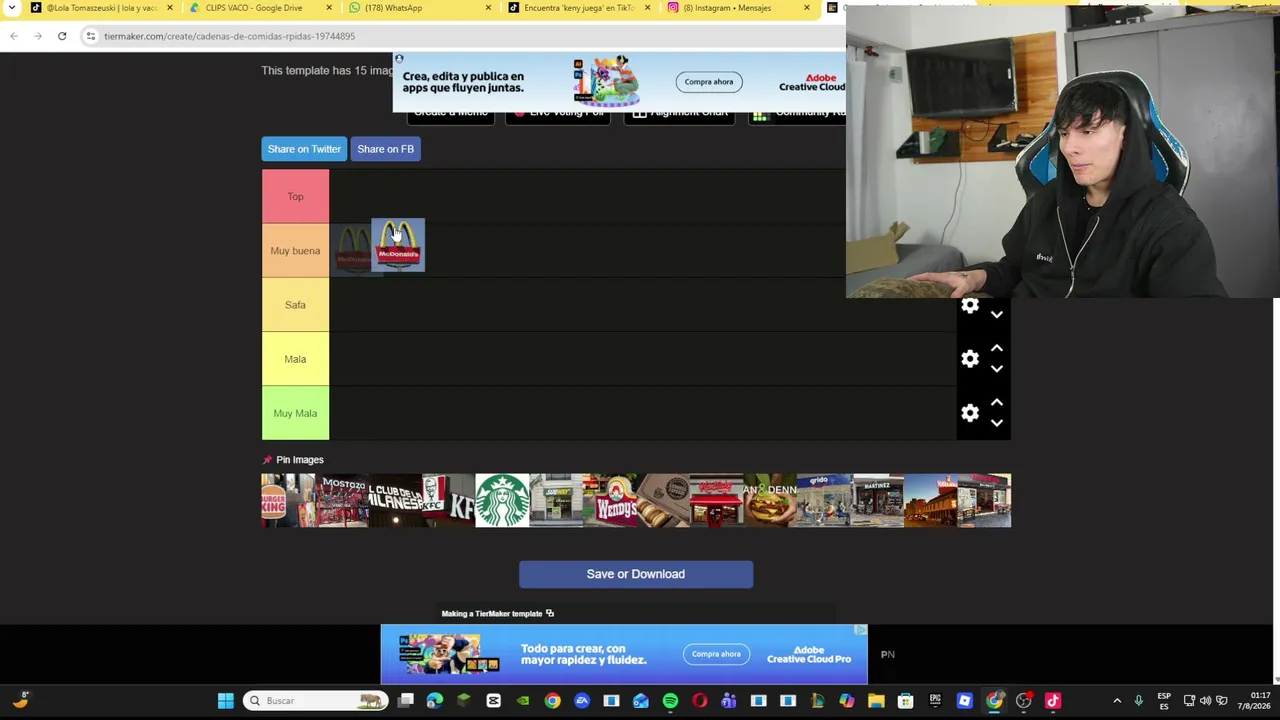Close the Instagram Mensajes tab
Image resolution: width=1280 pixels, height=720 pixels.
(x=807, y=8)
